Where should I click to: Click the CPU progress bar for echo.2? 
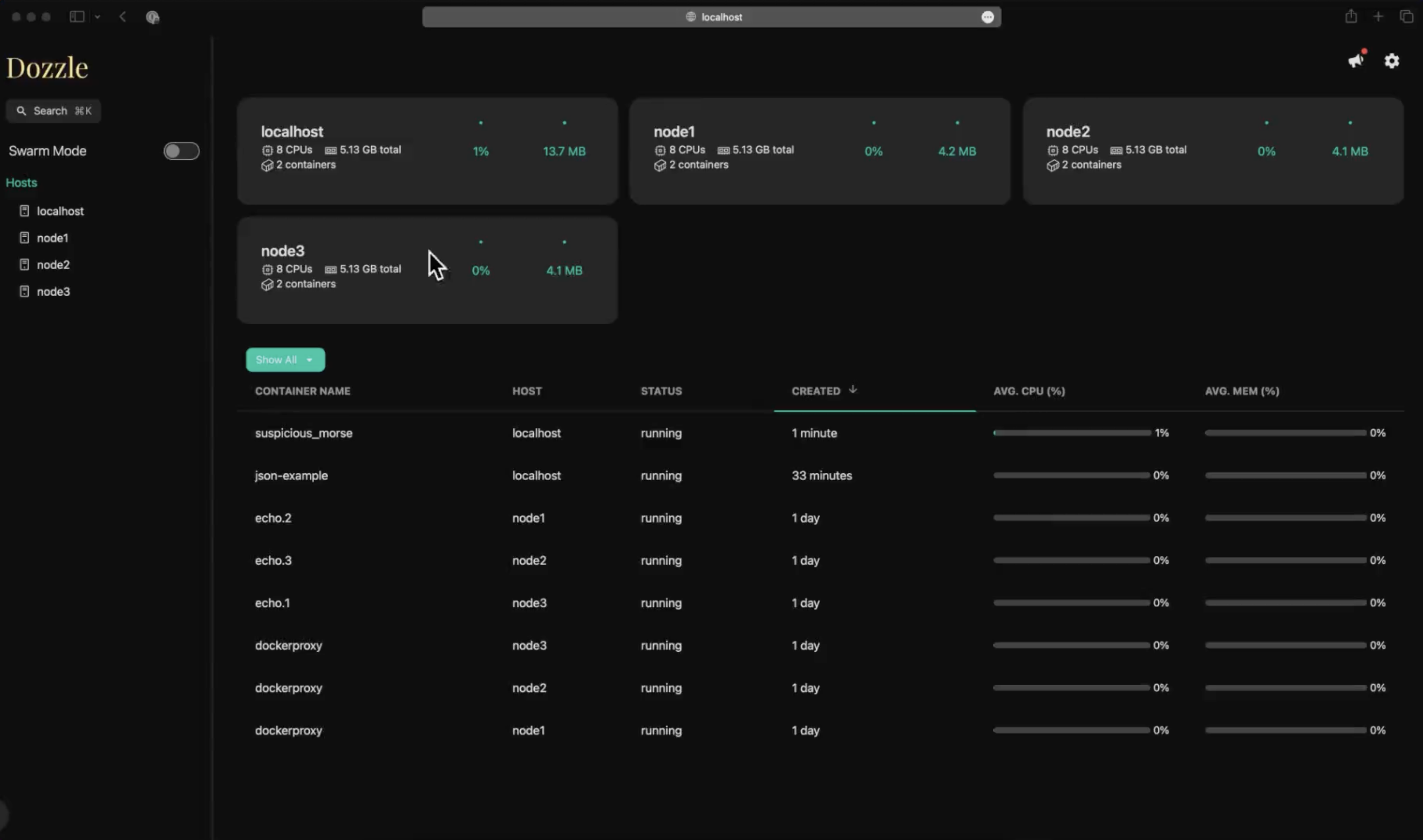point(1071,517)
